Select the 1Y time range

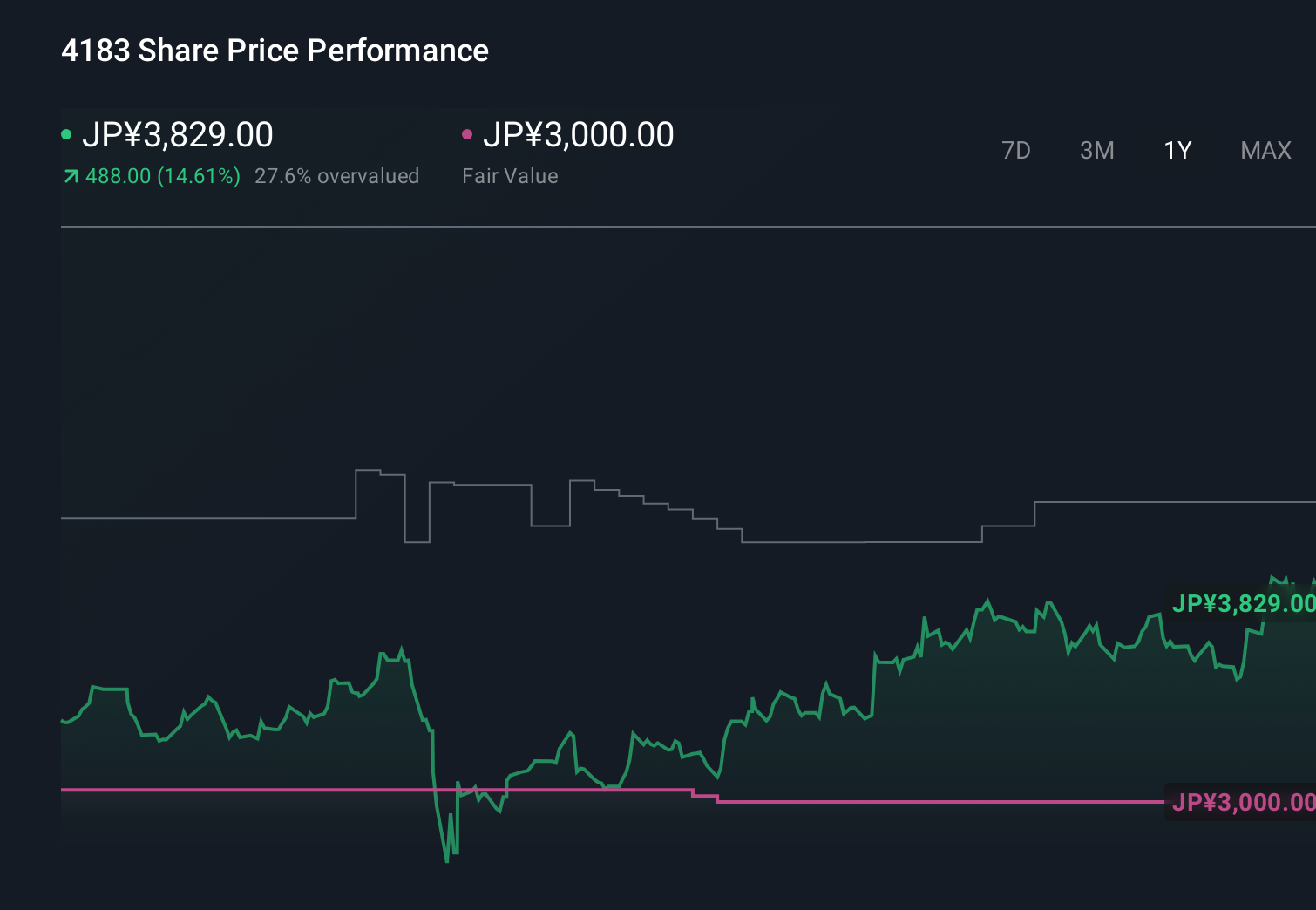[x=1177, y=150]
